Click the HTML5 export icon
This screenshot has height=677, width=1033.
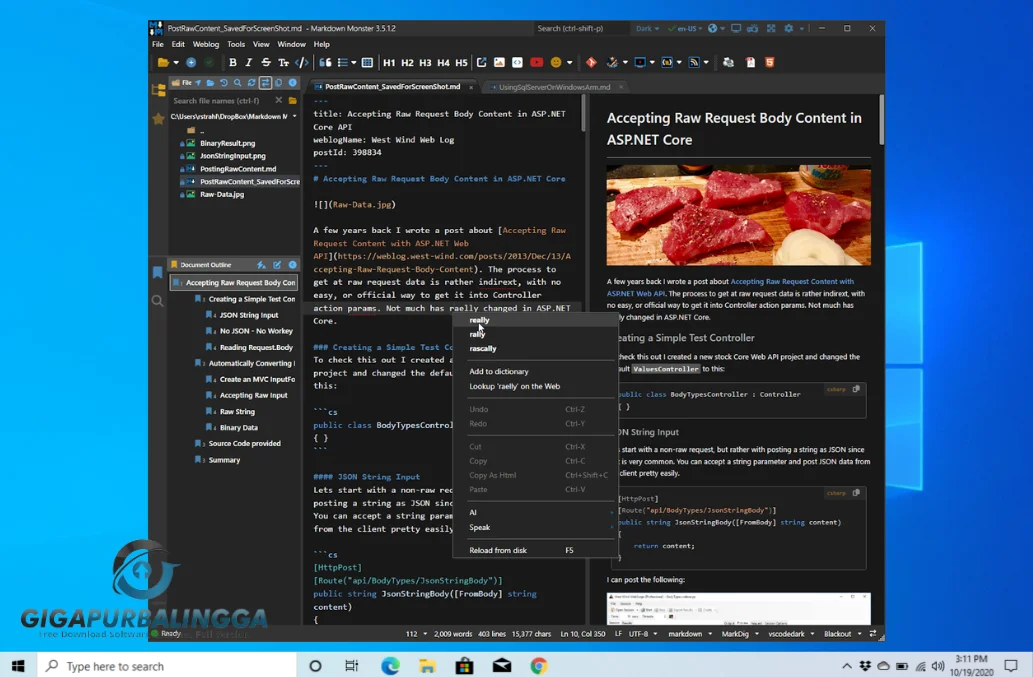tap(769, 63)
